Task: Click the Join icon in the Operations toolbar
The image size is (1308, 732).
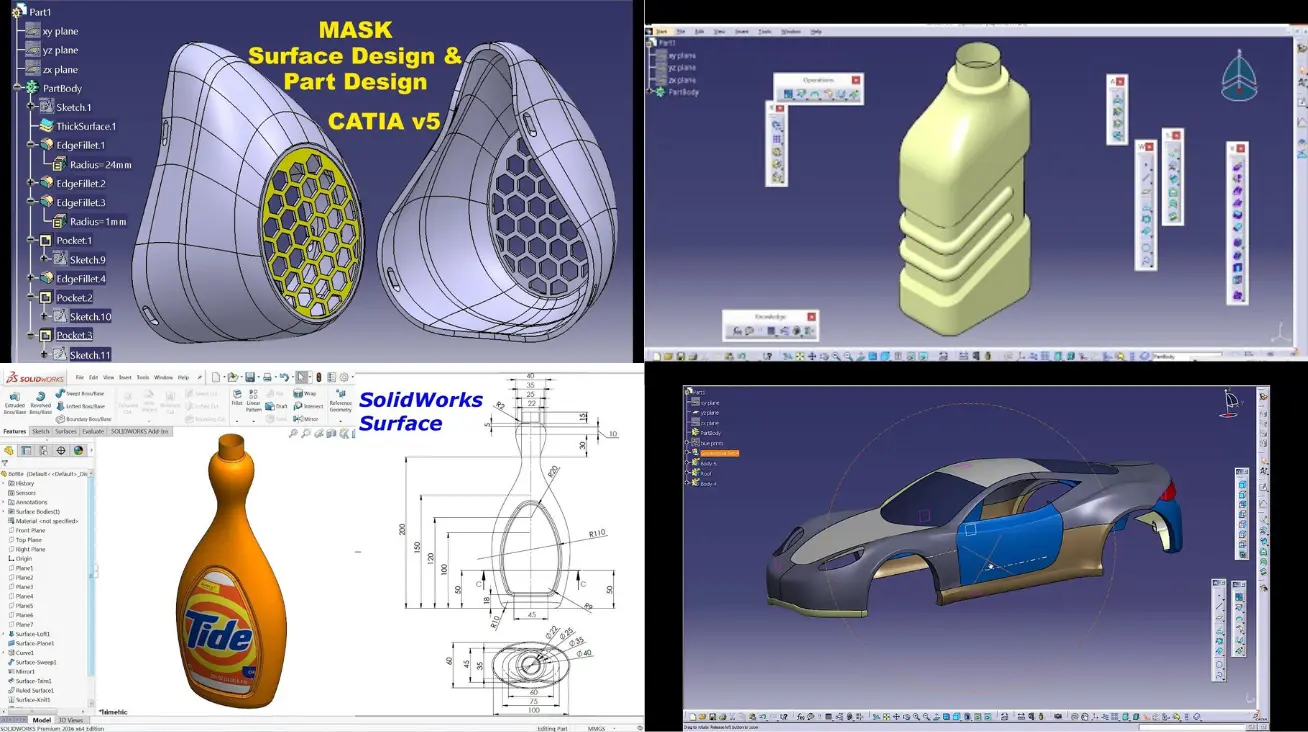Action: 789,95
